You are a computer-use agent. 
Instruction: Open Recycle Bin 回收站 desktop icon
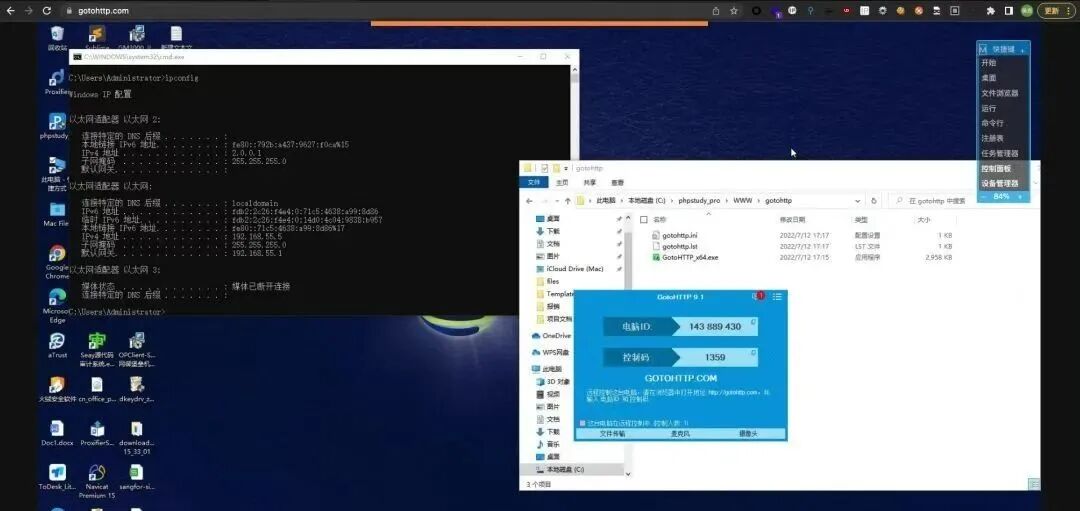[x=57, y=38]
